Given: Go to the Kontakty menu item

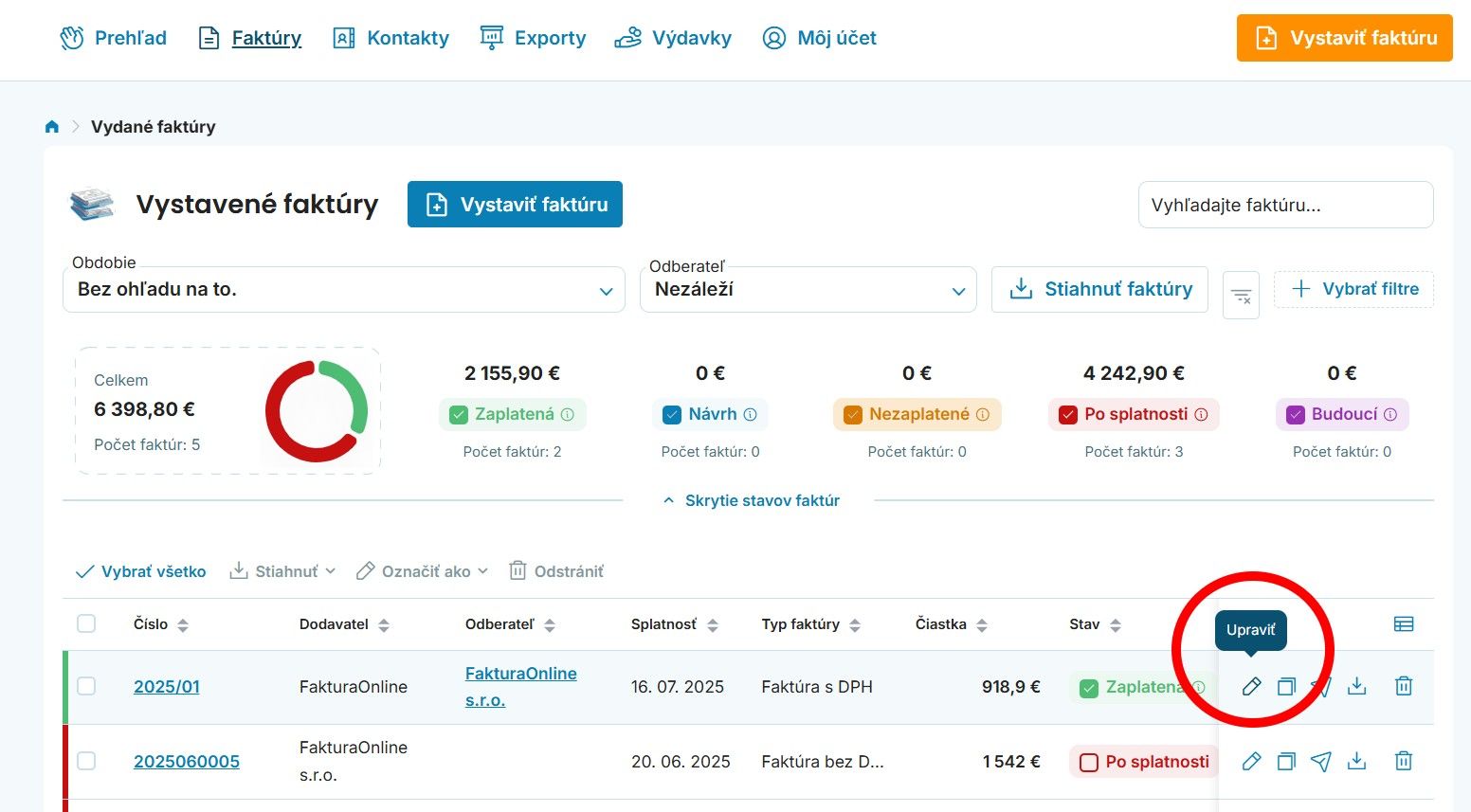Looking at the screenshot, I should click(391, 38).
